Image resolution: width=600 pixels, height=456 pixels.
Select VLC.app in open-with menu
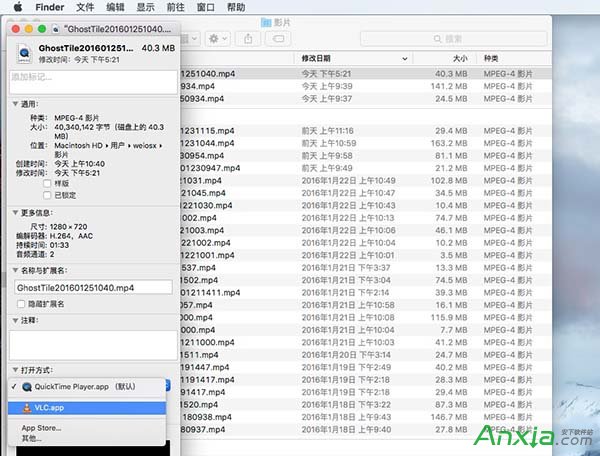(x=87, y=408)
